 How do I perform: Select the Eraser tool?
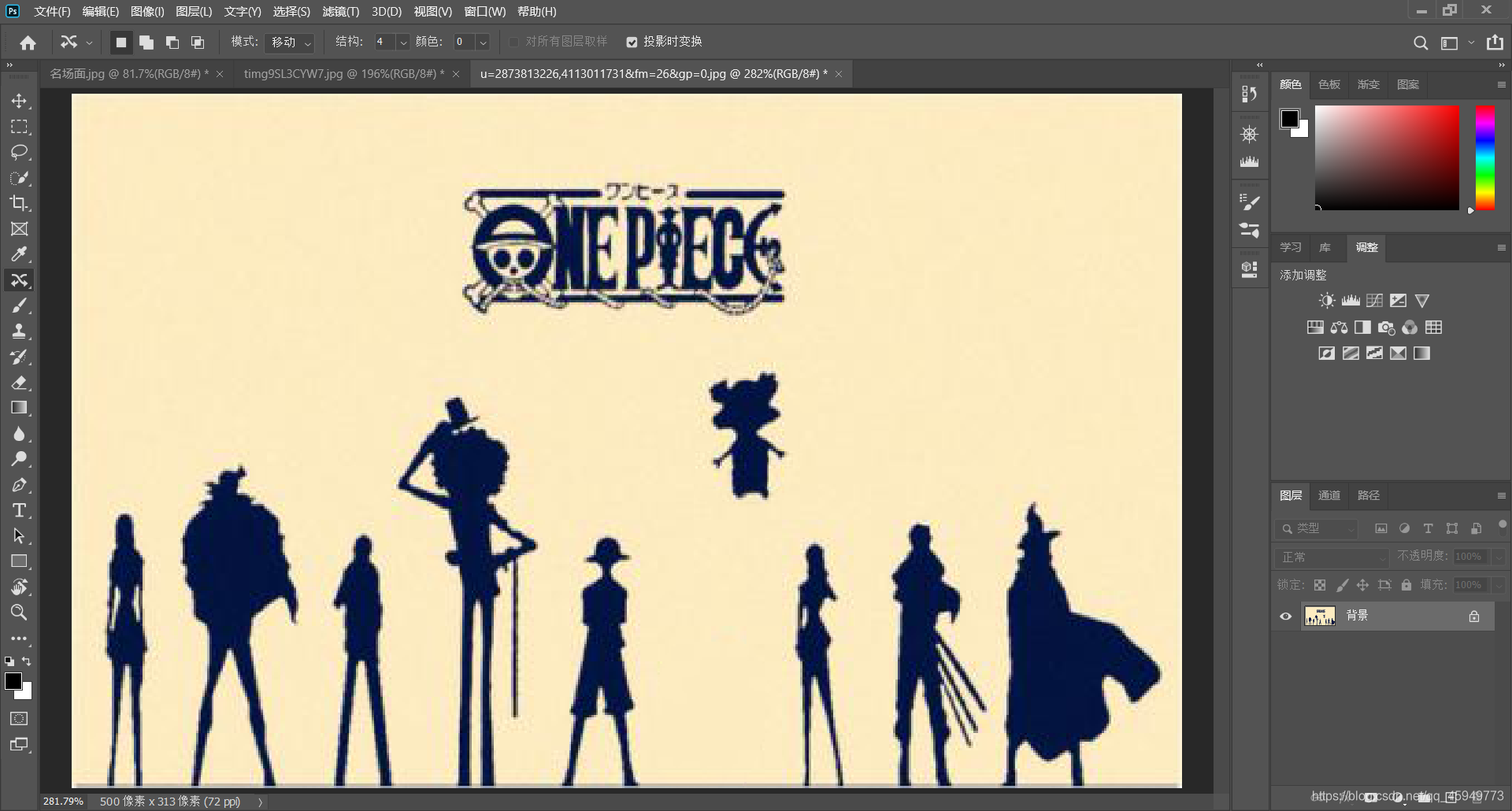20,383
